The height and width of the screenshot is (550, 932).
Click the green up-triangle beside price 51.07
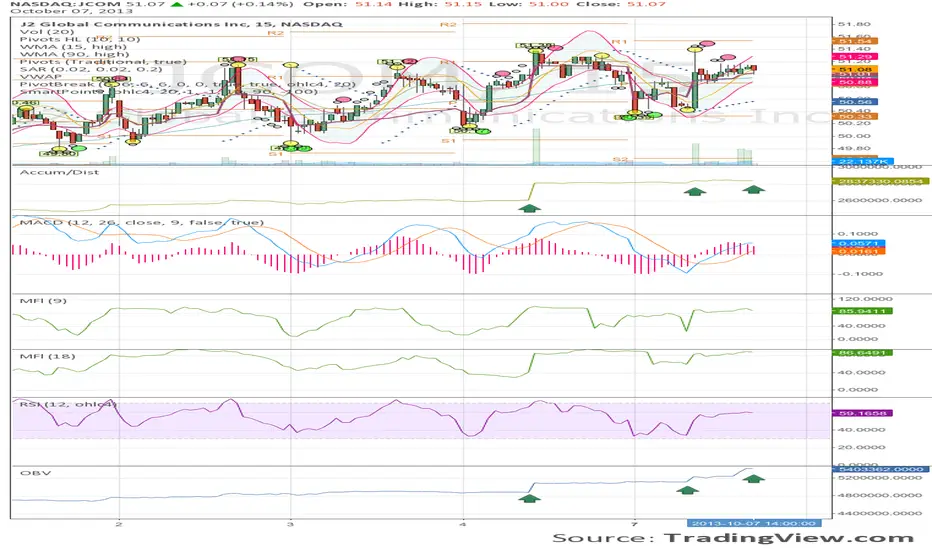point(177,4)
